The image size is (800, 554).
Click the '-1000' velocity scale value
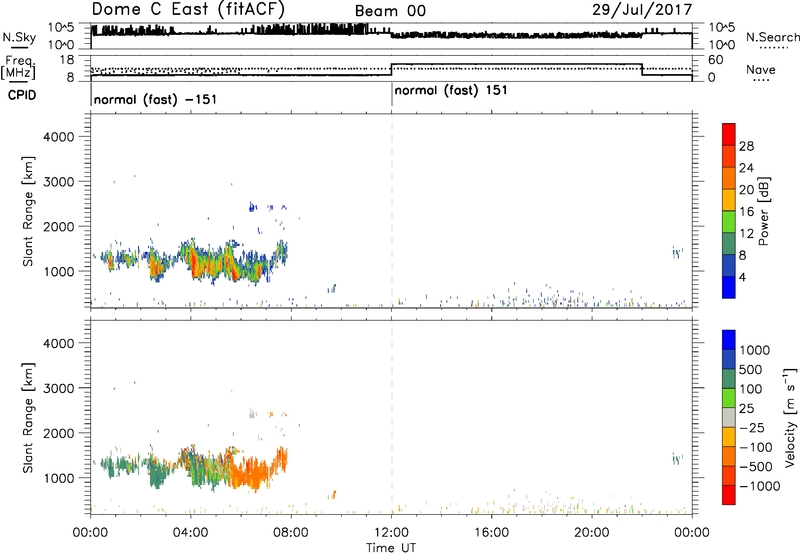(759, 486)
